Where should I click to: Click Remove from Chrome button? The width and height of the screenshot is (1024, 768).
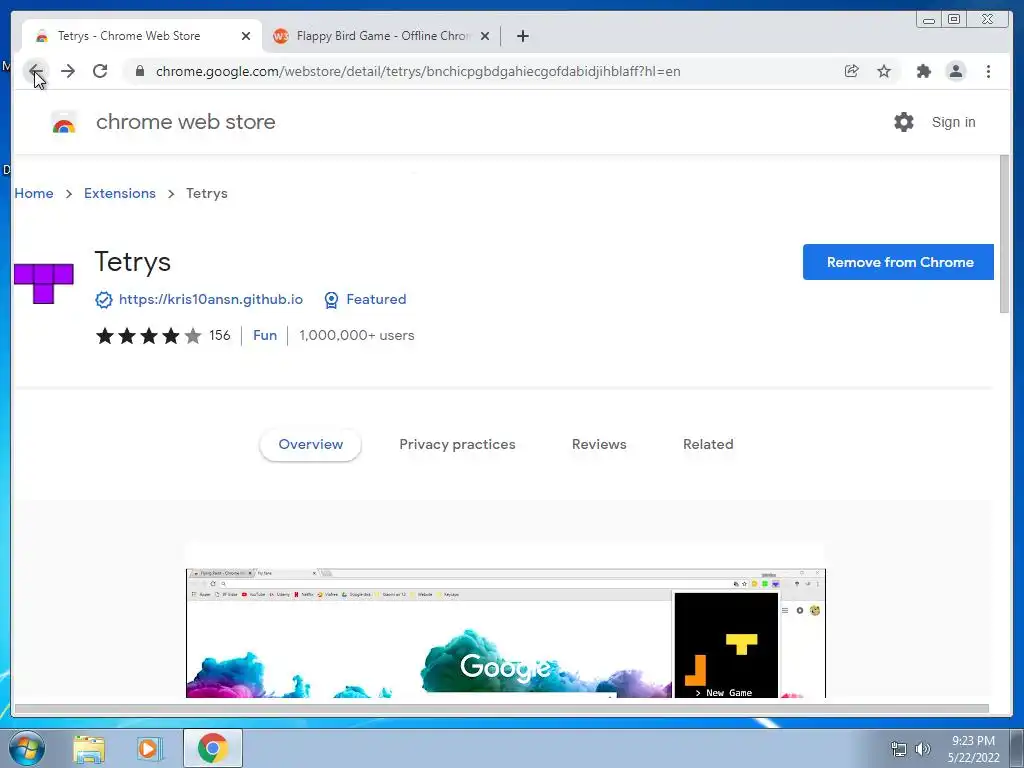[898, 262]
